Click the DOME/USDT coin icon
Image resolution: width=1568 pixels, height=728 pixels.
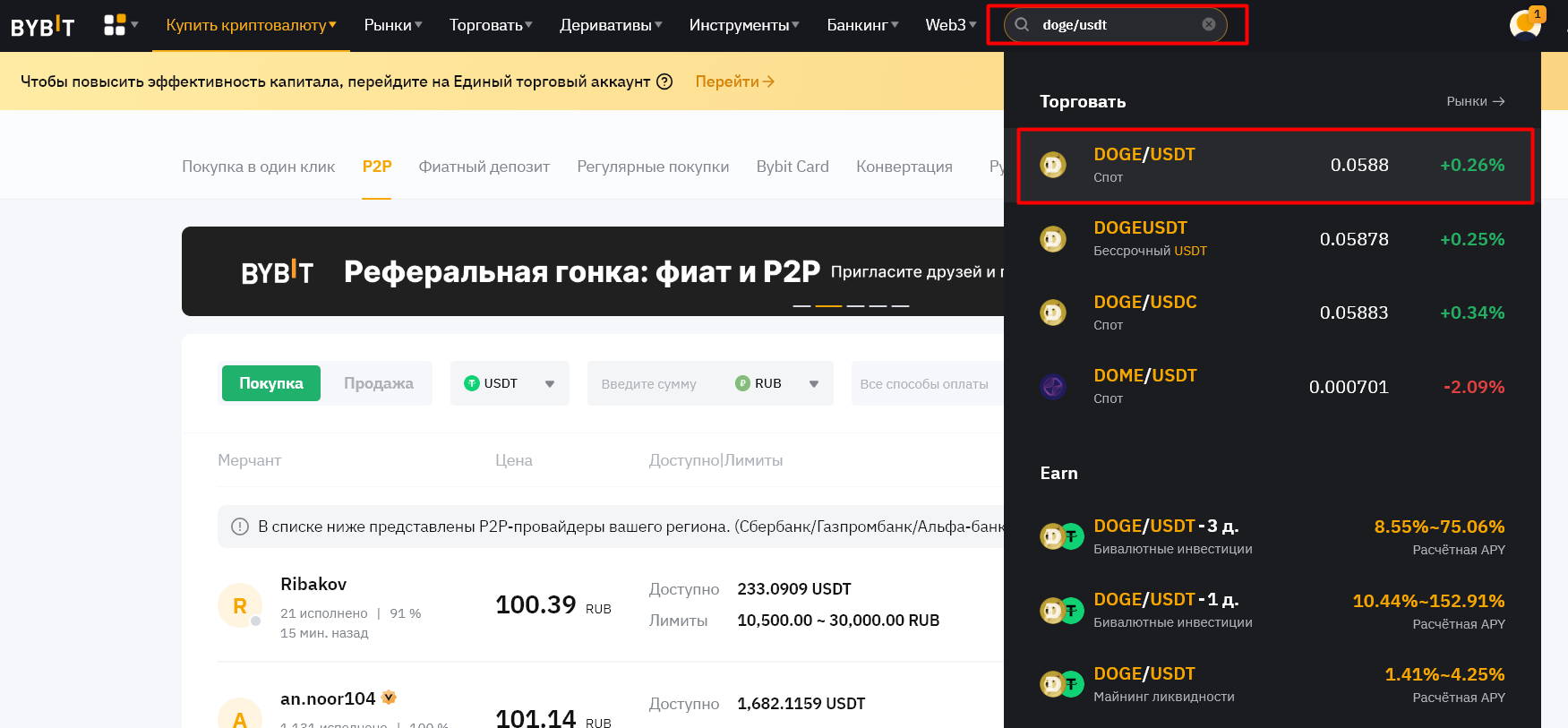pos(1053,387)
